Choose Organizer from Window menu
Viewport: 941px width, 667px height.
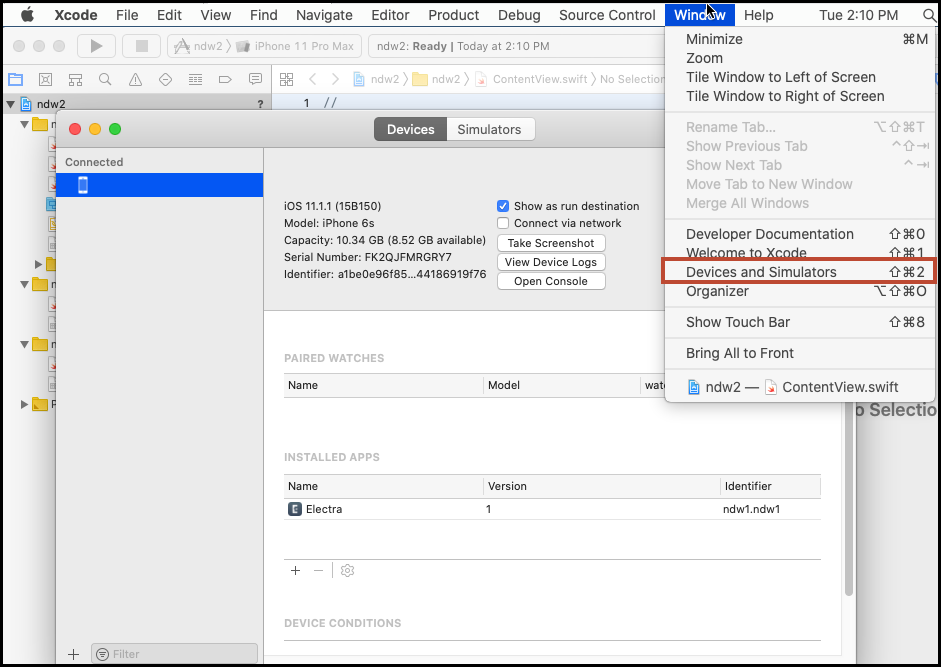pos(799,291)
